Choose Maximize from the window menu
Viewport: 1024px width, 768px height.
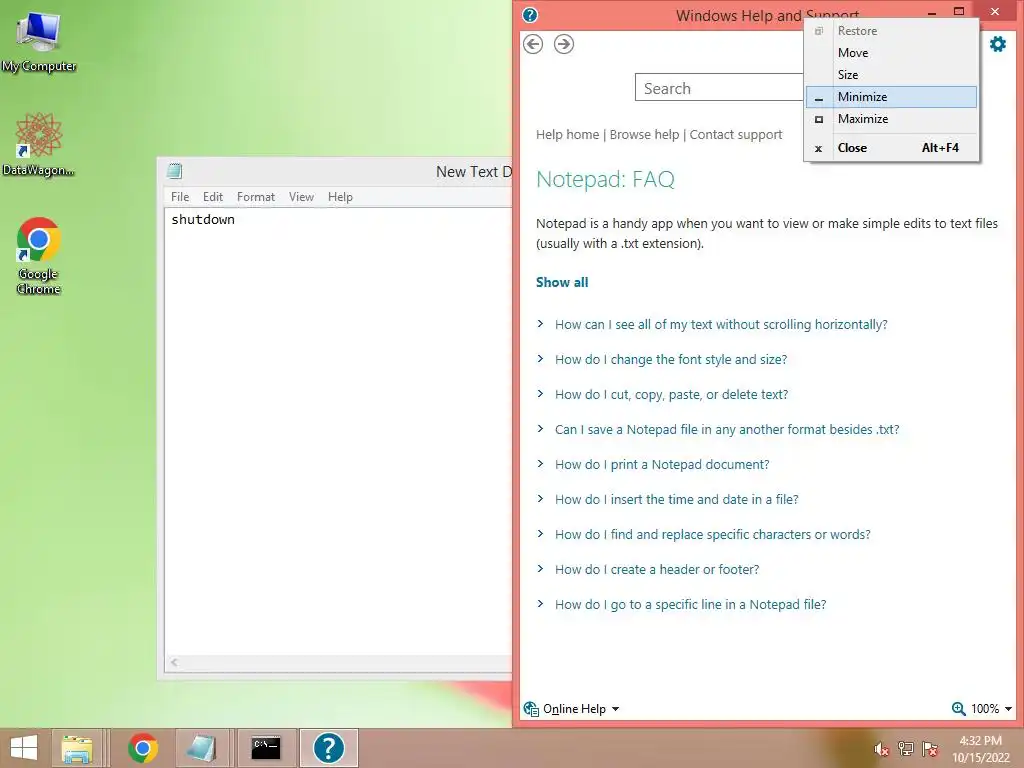891,119
